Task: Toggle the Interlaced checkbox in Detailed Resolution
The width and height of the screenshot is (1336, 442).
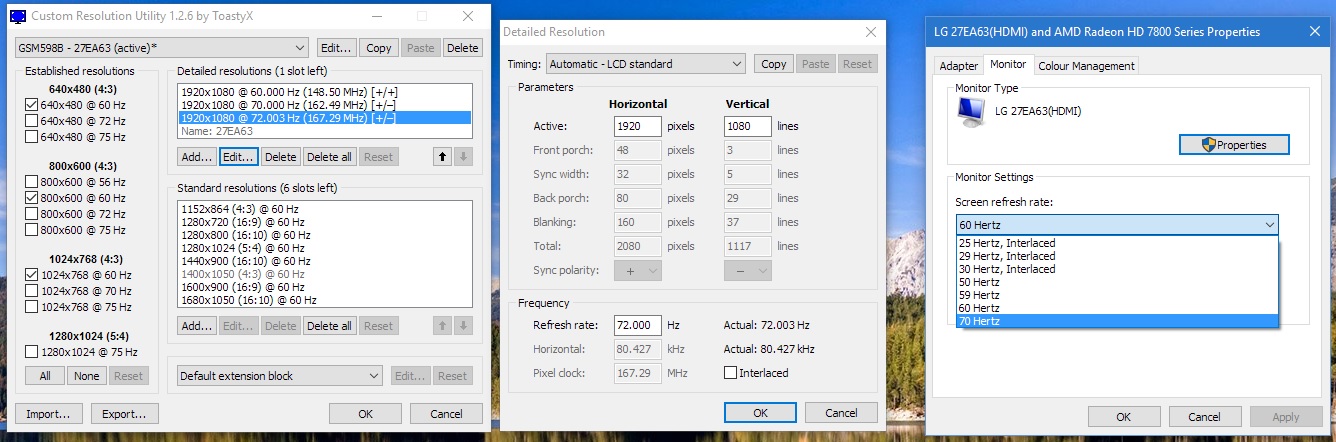Action: coord(730,373)
